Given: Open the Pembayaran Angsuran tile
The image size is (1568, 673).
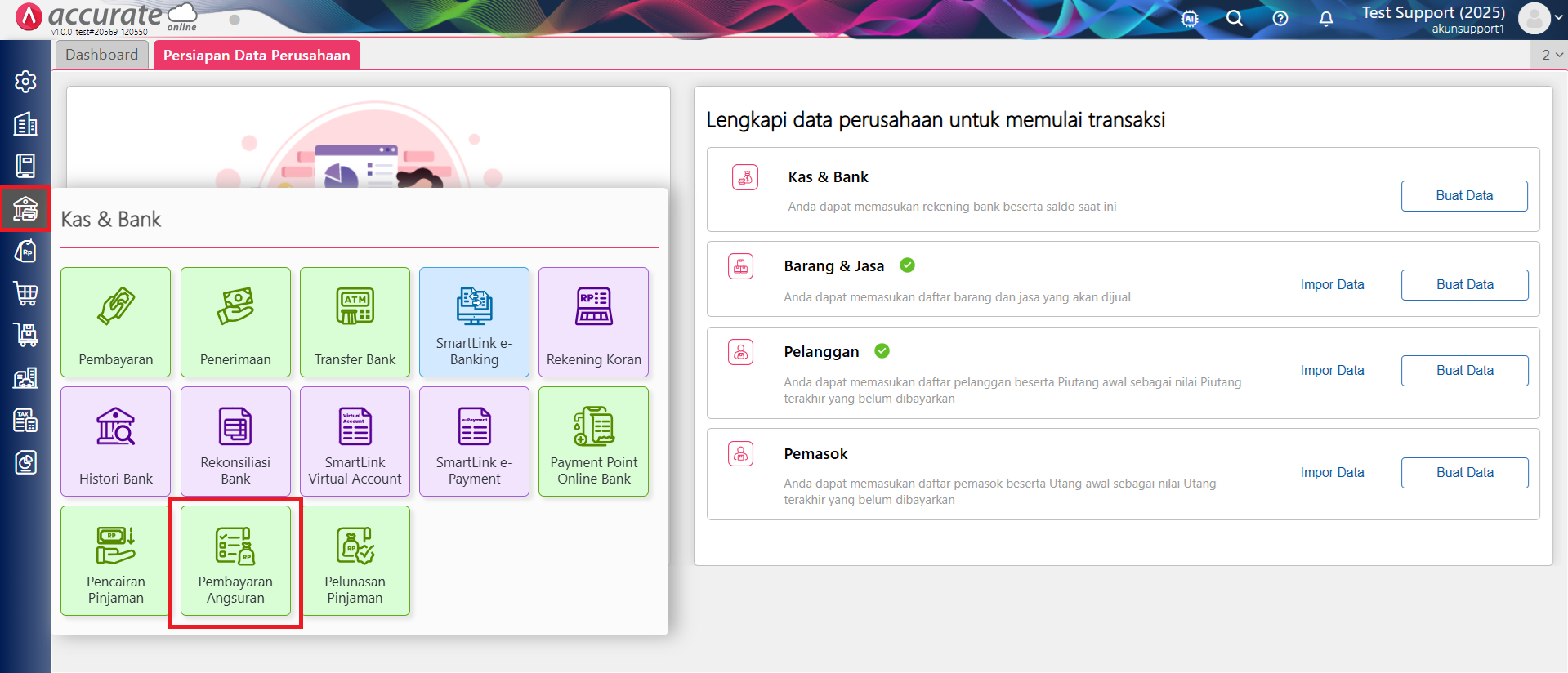Looking at the screenshot, I should click(x=235, y=560).
